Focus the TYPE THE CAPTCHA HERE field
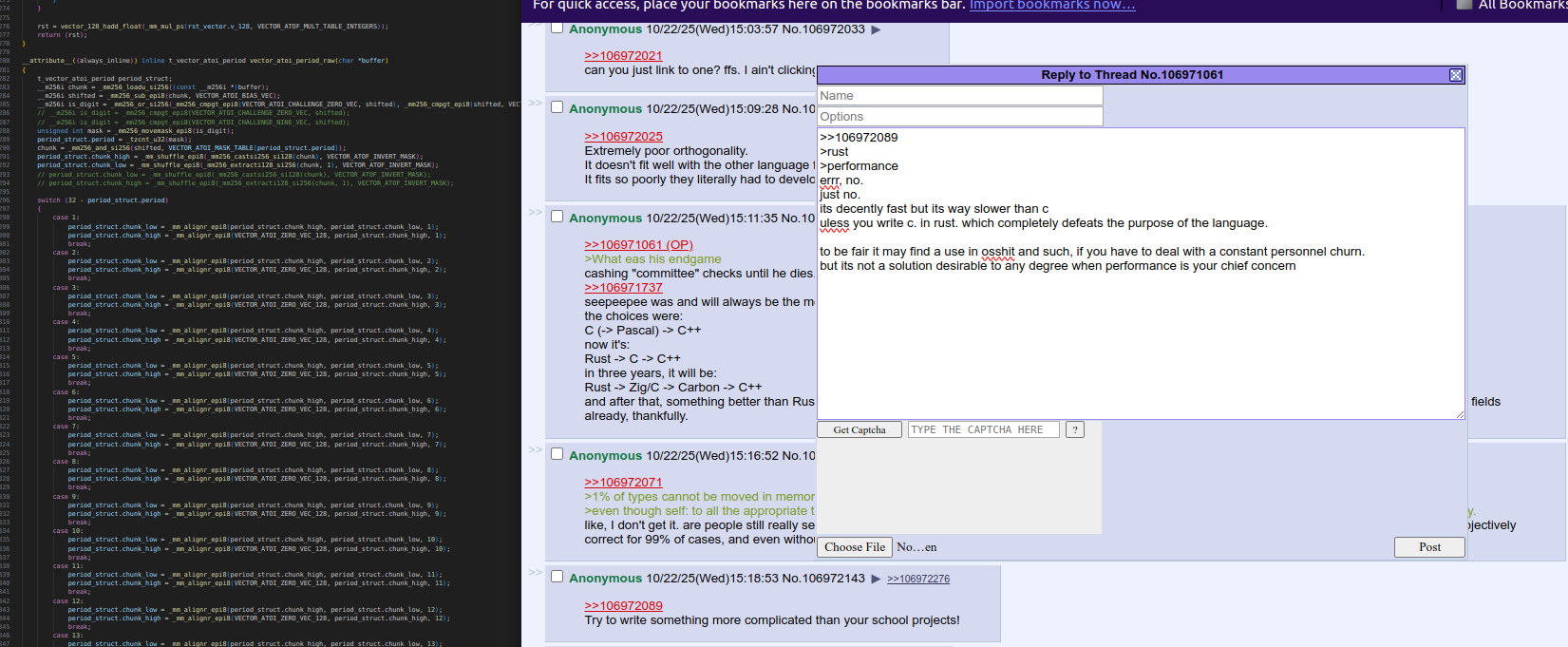This screenshot has height=647, width=1568. point(984,429)
